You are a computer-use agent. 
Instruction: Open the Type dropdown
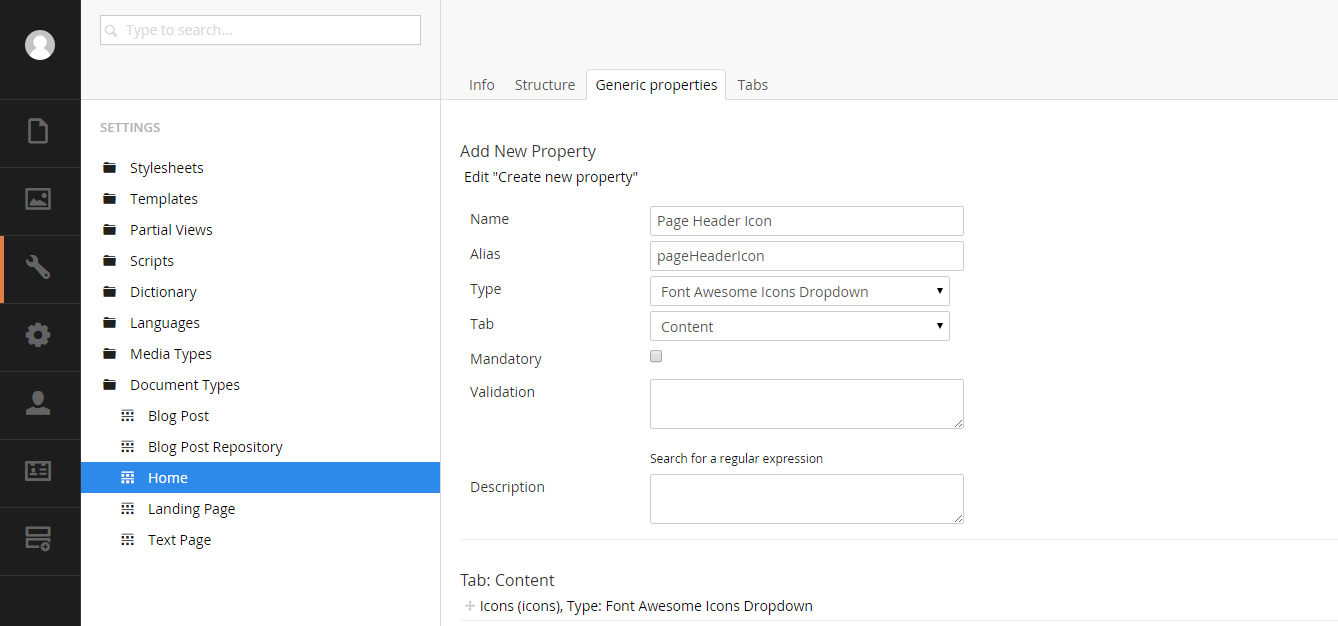click(x=799, y=292)
